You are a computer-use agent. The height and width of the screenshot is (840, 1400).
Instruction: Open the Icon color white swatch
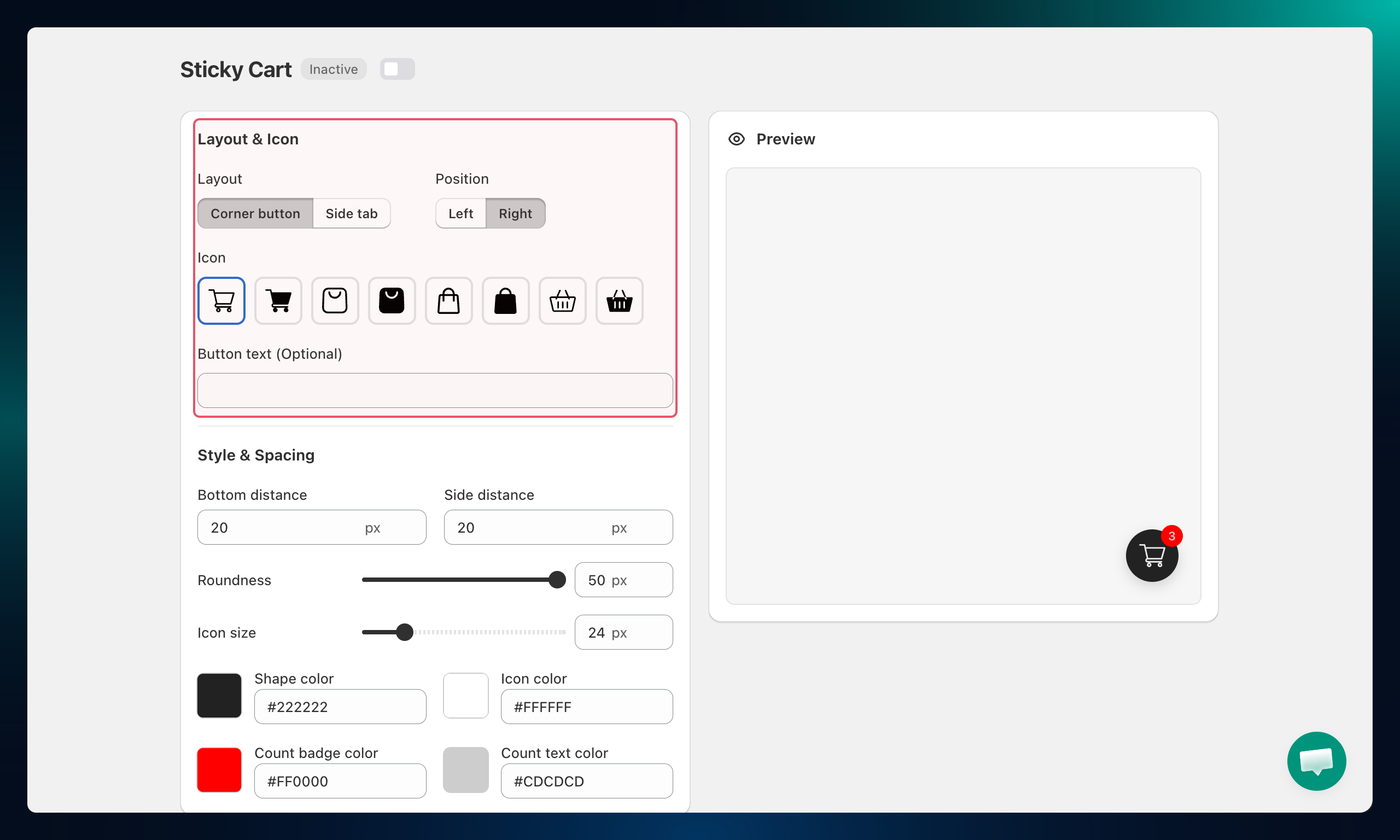(x=466, y=696)
